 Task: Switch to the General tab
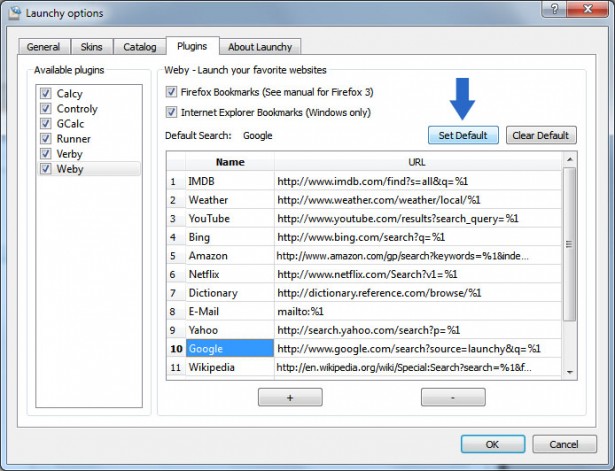pyautogui.click(x=43, y=47)
